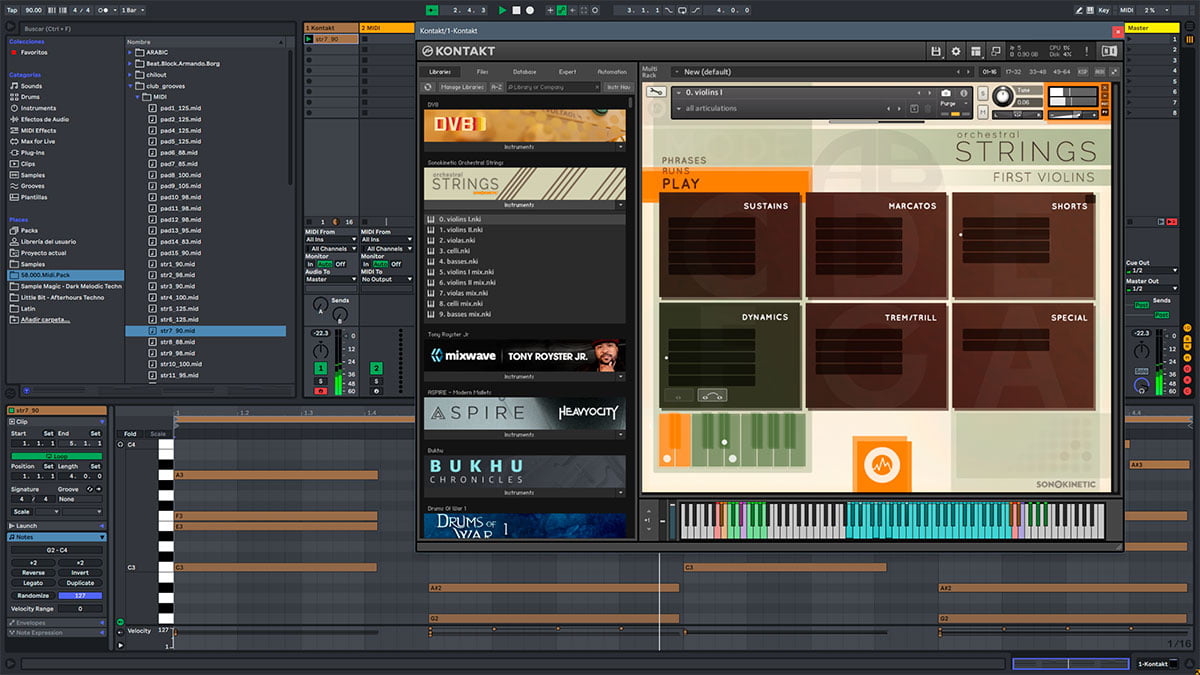The width and height of the screenshot is (1200, 675).
Task: Open Kontakt options gear icon
Action: (956, 51)
